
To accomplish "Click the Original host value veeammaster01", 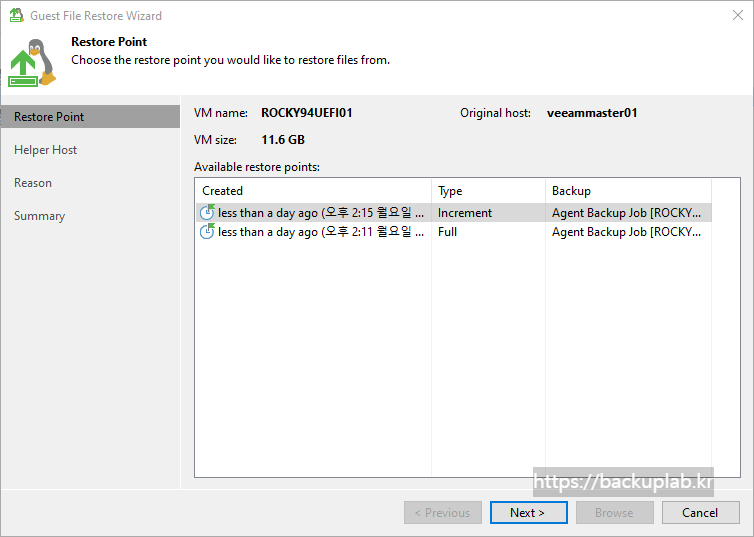I will [592, 113].
